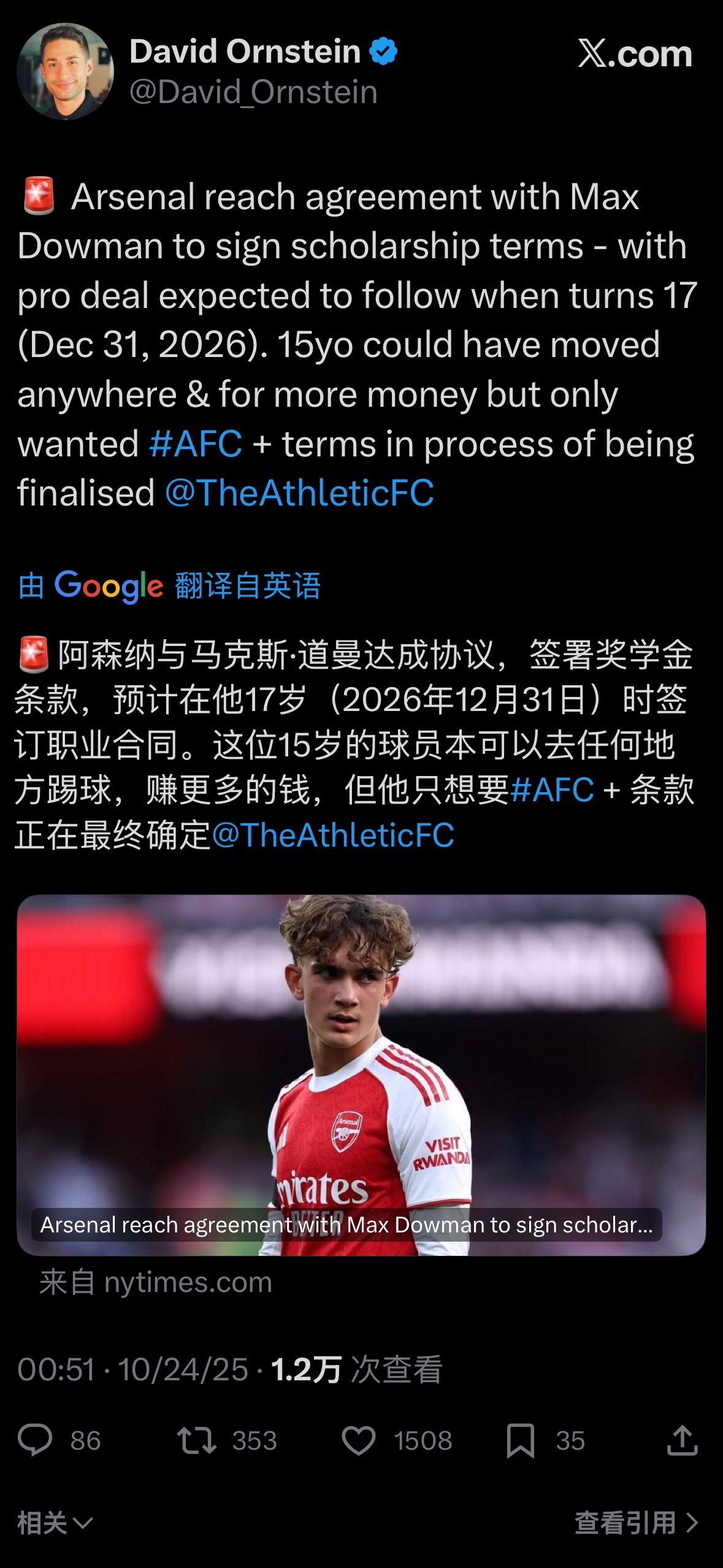Tap the 翻译自英语 translation label
The width and height of the screenshot is (723, 1568).
248,585
